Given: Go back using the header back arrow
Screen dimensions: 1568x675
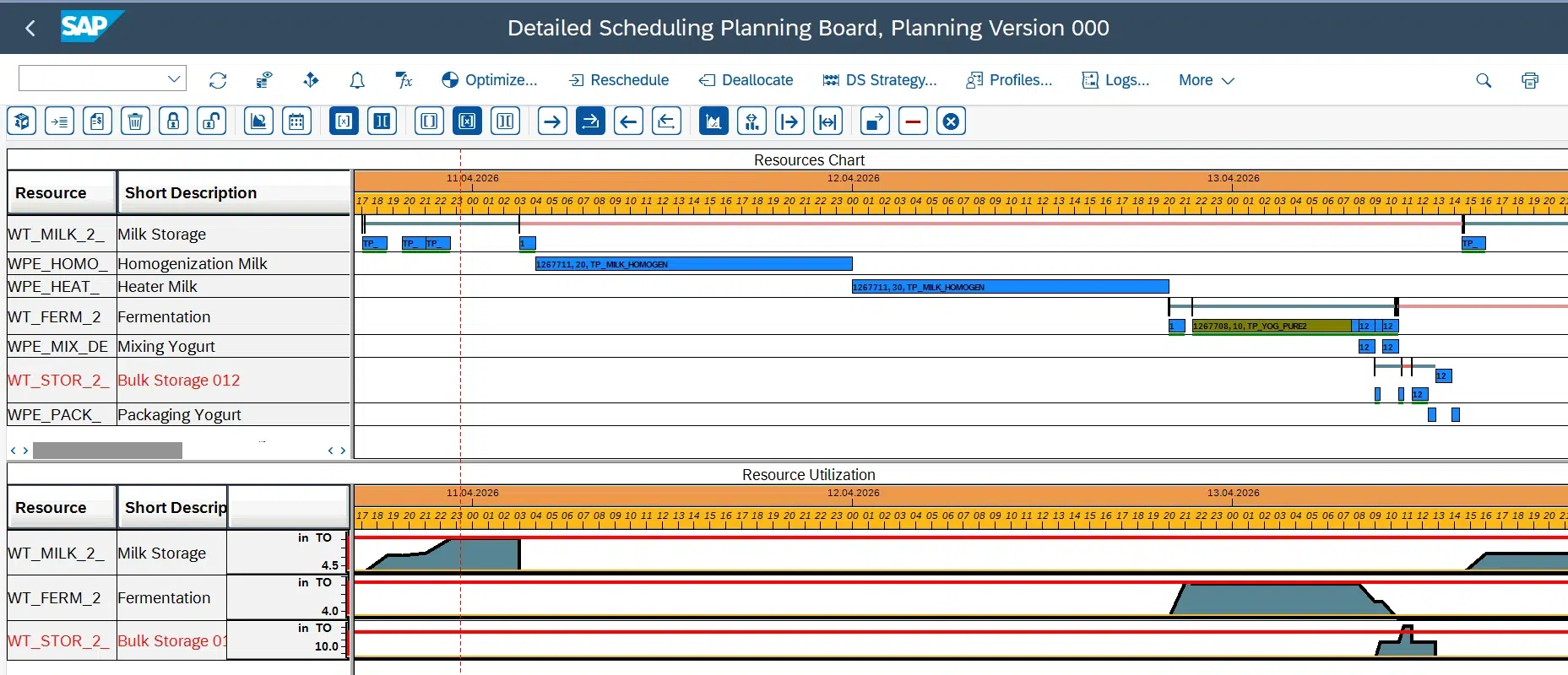Looking at the screenshot, I should tap(30, 28).
